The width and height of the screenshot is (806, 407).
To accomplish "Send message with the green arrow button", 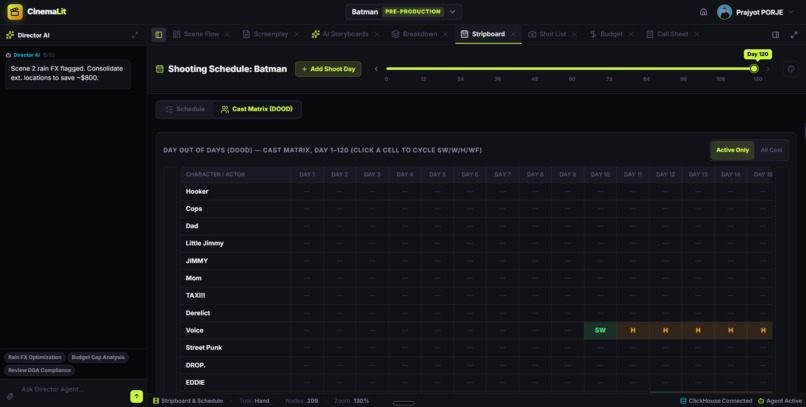I will pos(136,396).
